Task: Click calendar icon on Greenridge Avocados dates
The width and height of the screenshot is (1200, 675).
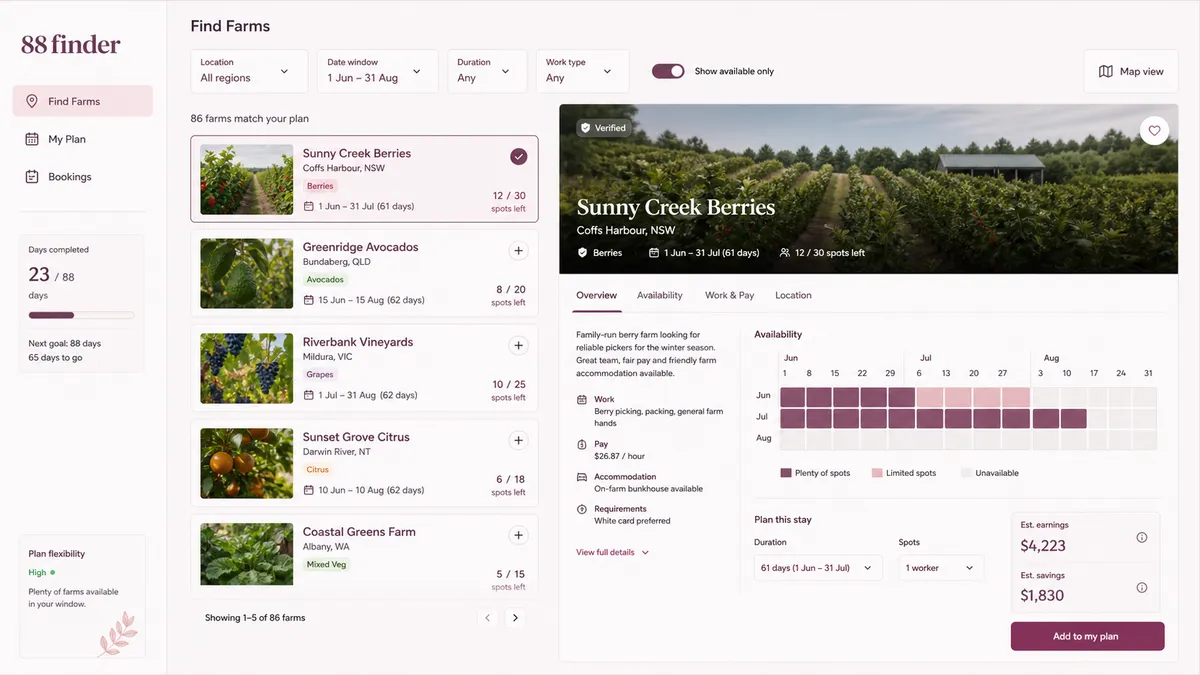Action: click(309, 300)
